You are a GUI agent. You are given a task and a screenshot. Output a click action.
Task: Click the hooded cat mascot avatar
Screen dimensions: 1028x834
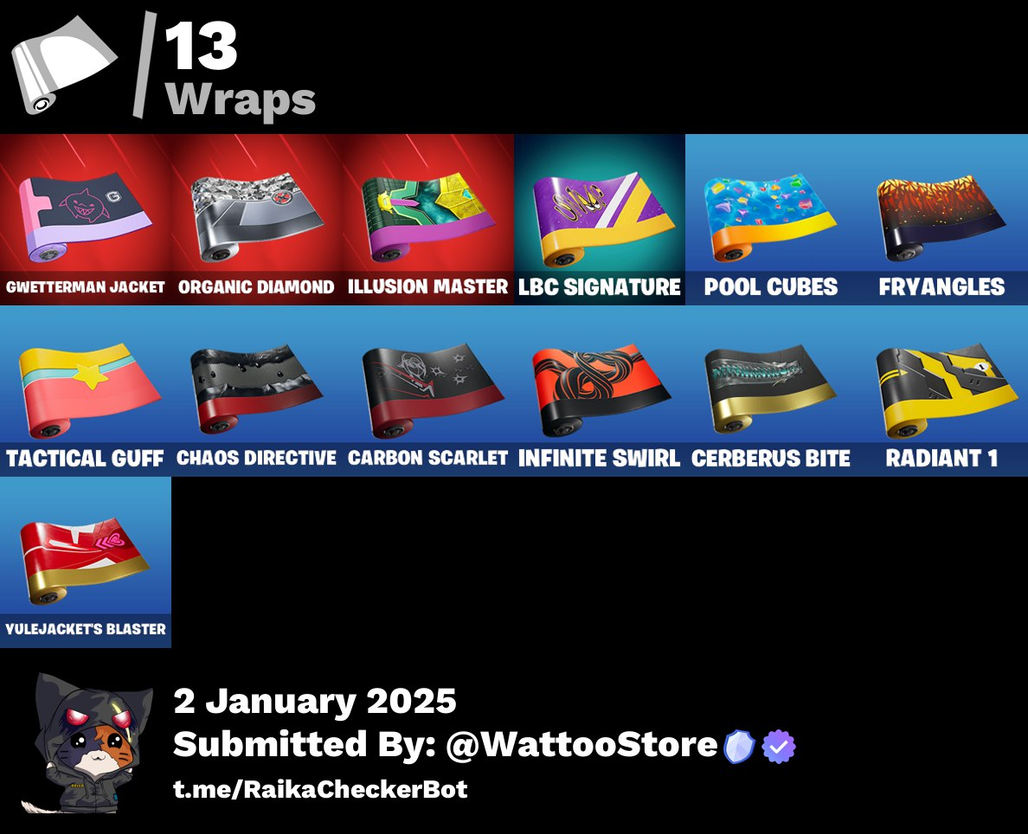87,743
